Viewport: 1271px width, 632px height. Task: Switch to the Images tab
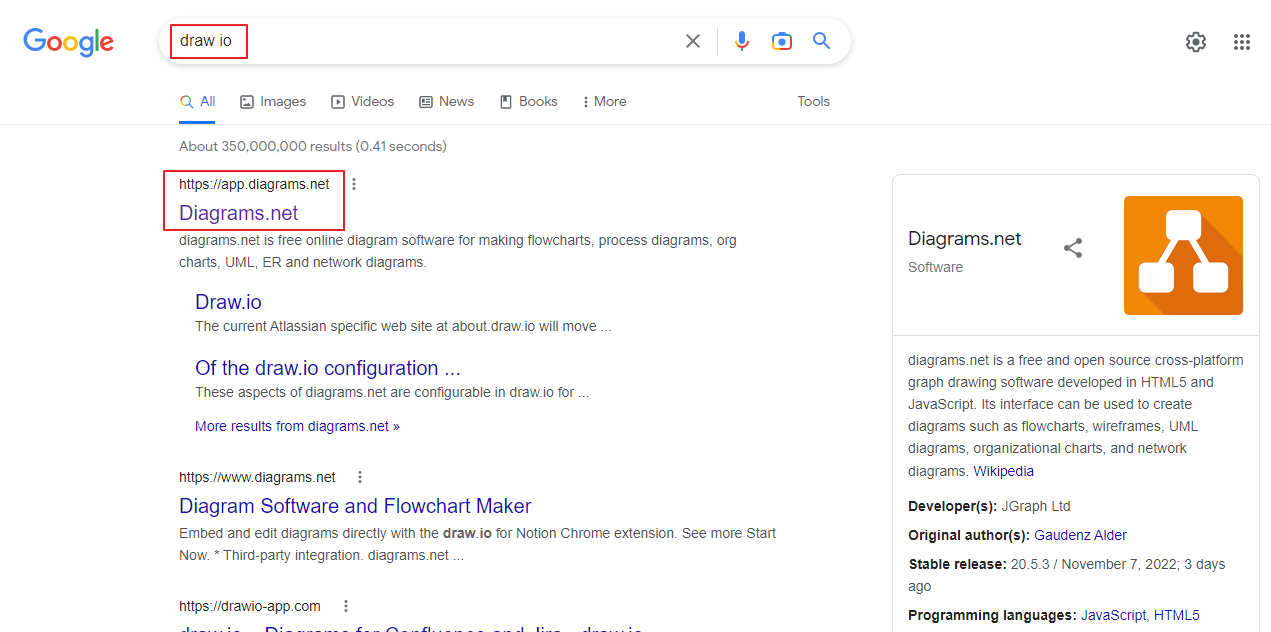(x=273, y=101)
